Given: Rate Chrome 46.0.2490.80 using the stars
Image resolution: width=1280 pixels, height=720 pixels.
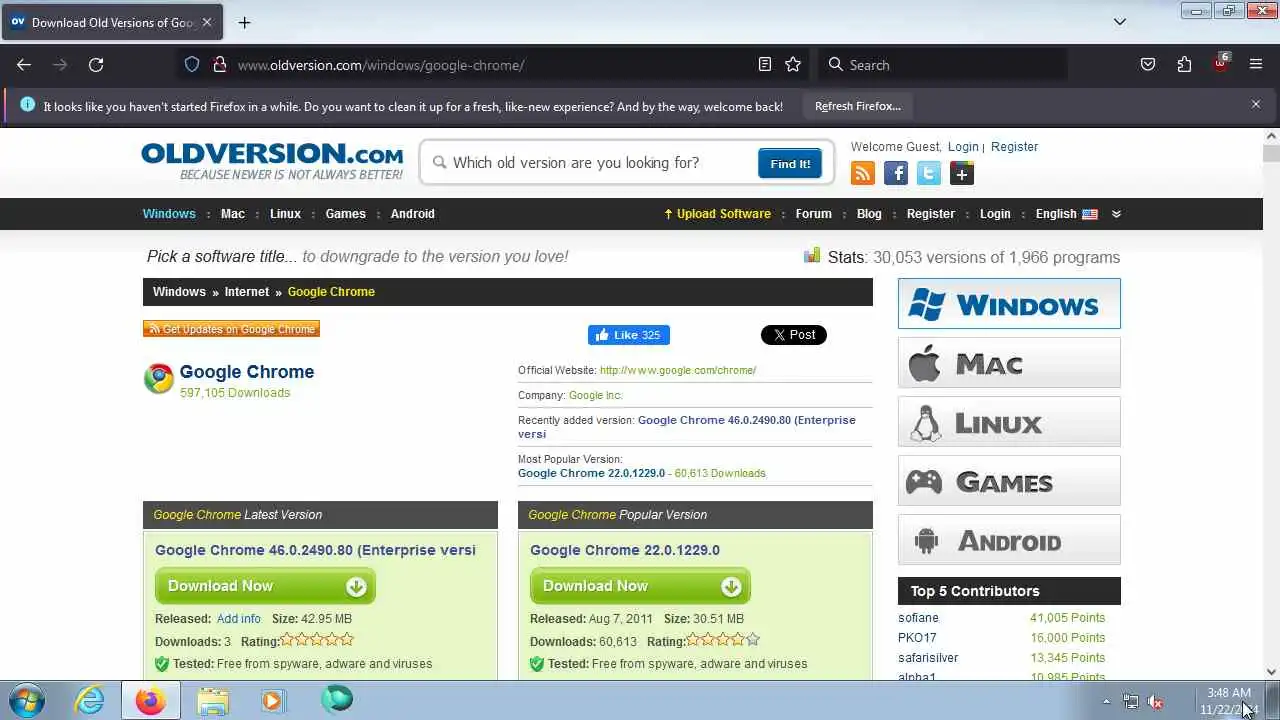Looking at the screenshot, I should pos(317,640).
